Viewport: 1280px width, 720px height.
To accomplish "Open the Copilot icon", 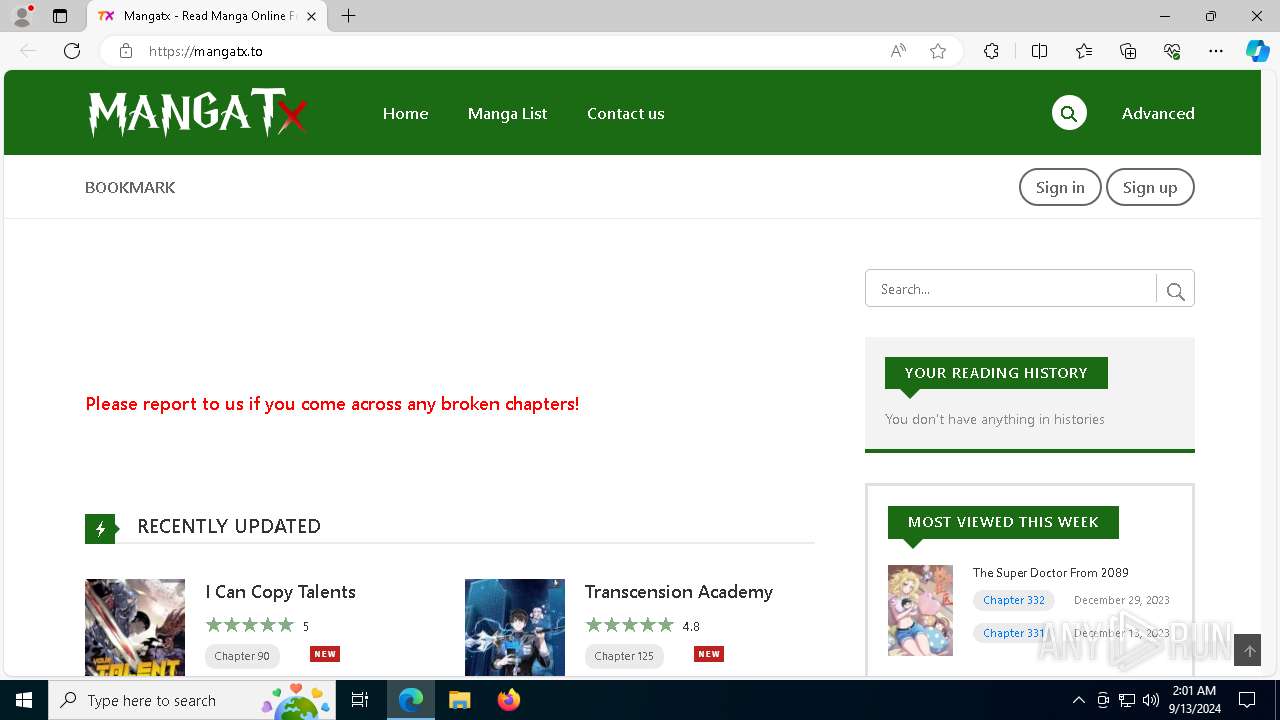I will click(x=1257, y=51).
